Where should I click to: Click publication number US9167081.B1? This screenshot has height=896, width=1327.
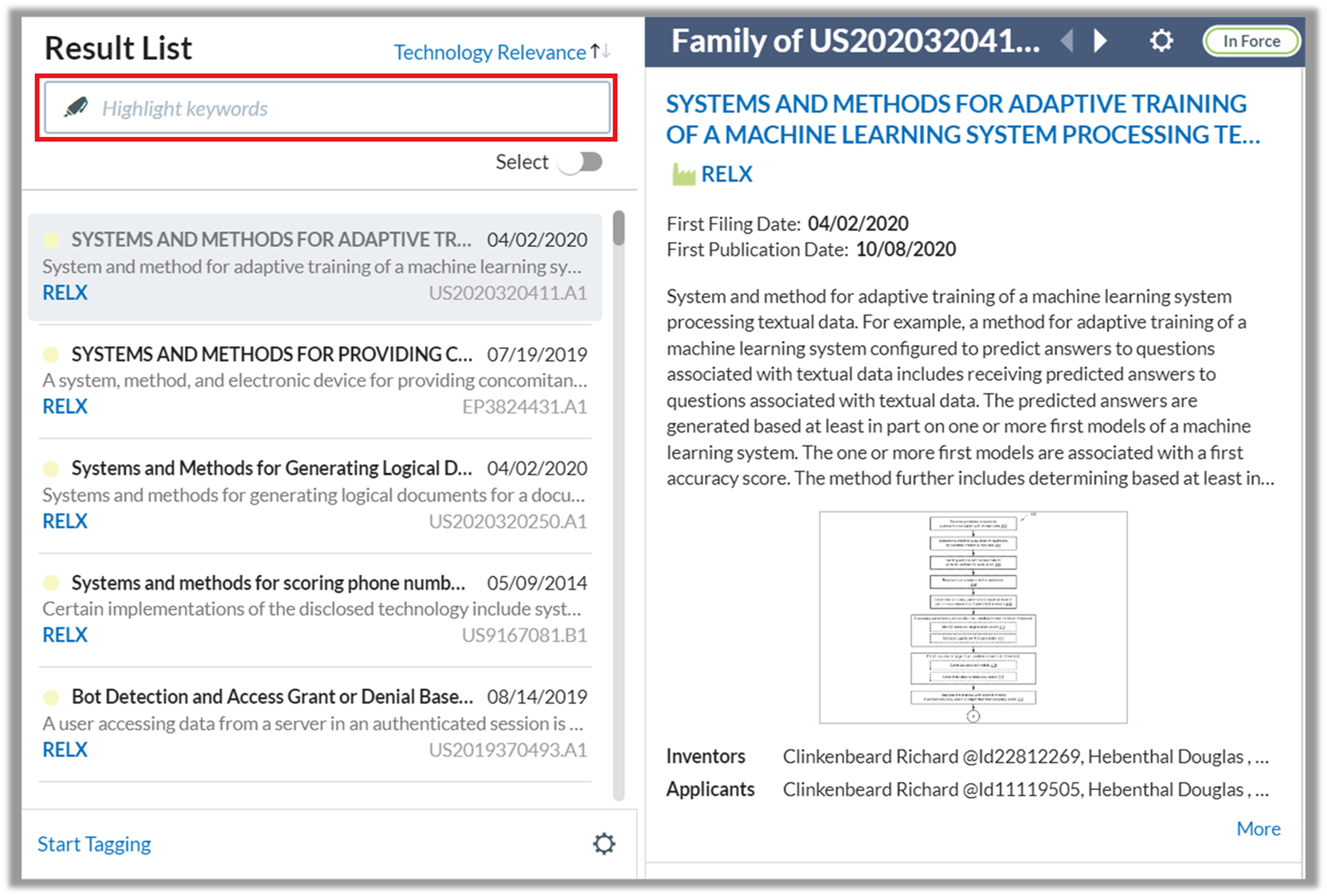click(524, 636)
